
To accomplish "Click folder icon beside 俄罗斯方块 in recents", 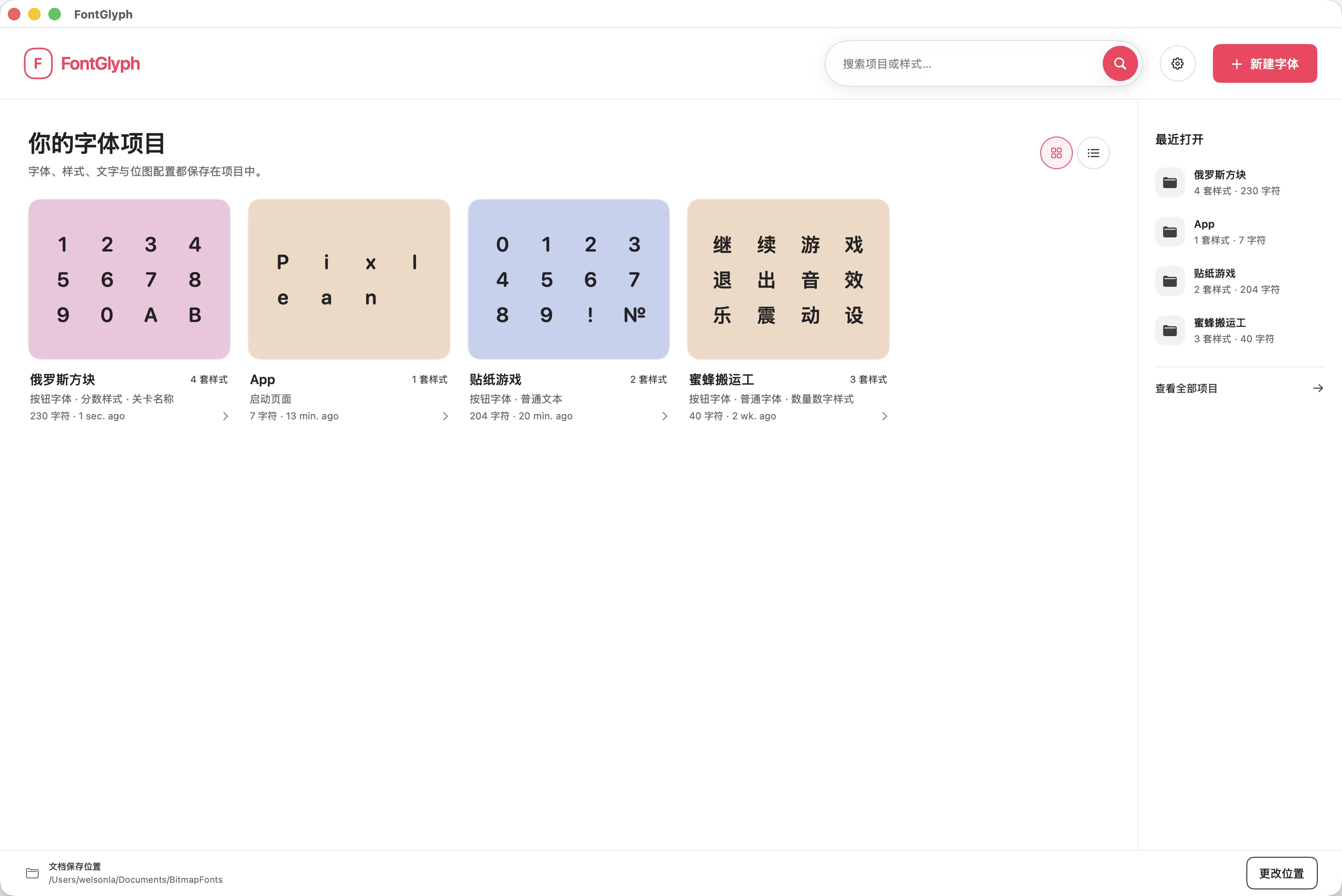I will (1170, 182).
